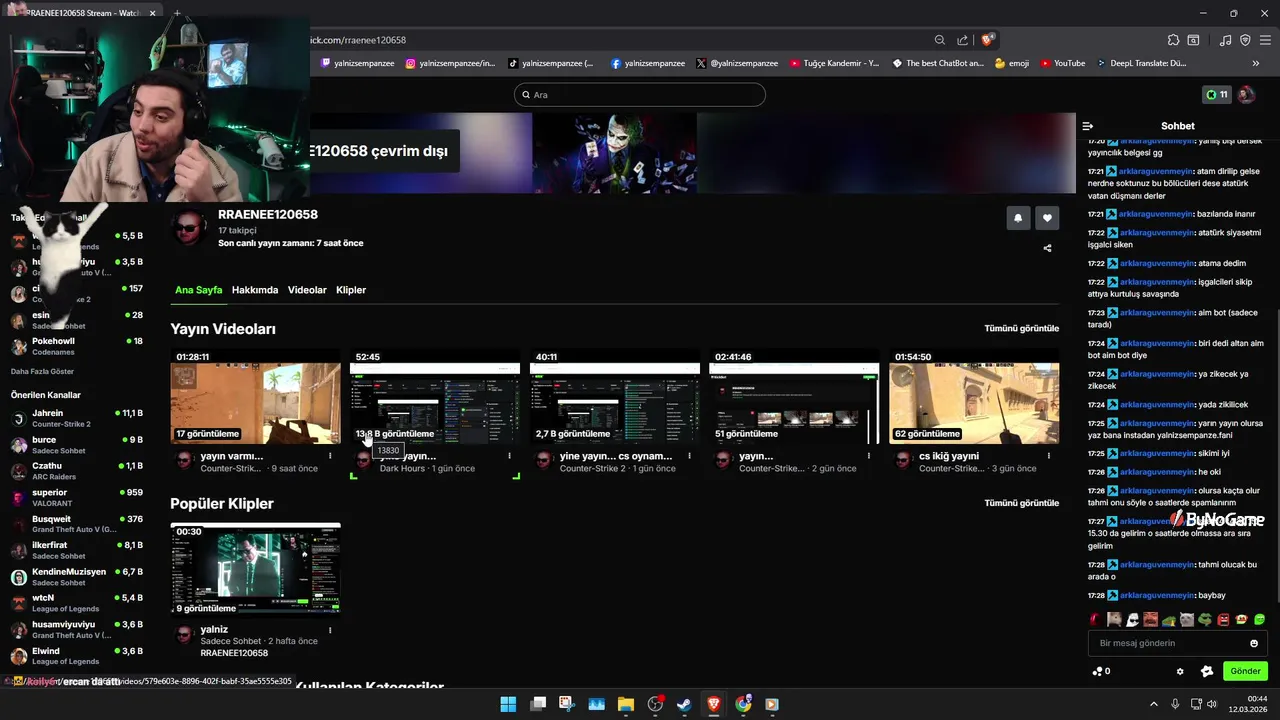Open chat settings gear icon
Screen dimensions: 1280x720
[1180, 671]
